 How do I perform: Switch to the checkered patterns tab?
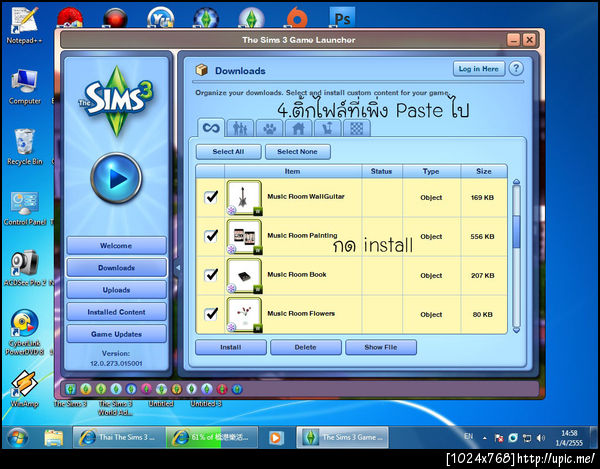tap(357, 128)
